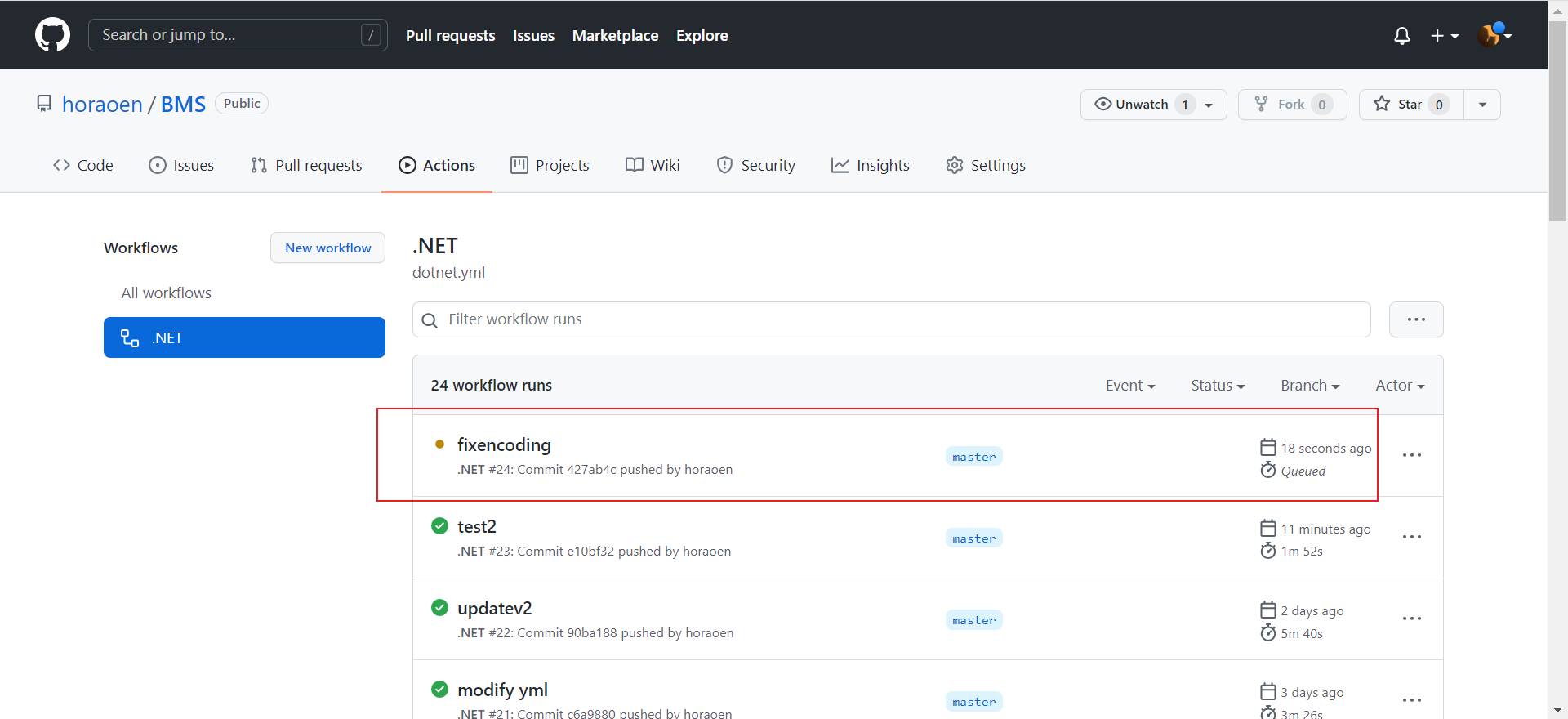Switch to the Code tab
Viewport: 1568px width, 719px height.
coord(83,165)
